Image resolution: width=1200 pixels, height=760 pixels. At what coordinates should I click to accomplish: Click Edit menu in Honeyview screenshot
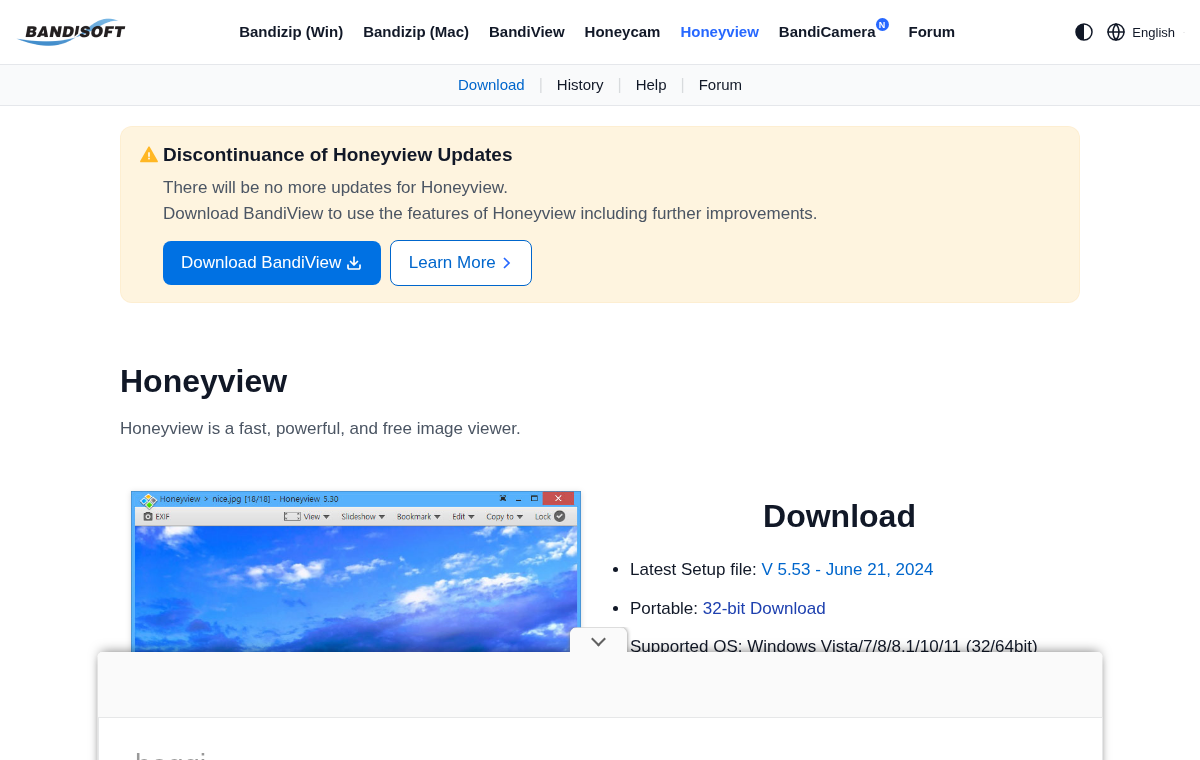point(463,517)
